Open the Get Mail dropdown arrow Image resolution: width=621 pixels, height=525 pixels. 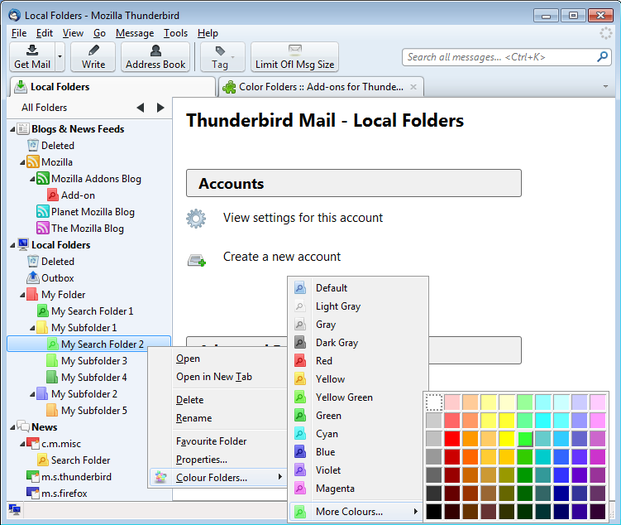click(61, 57)
